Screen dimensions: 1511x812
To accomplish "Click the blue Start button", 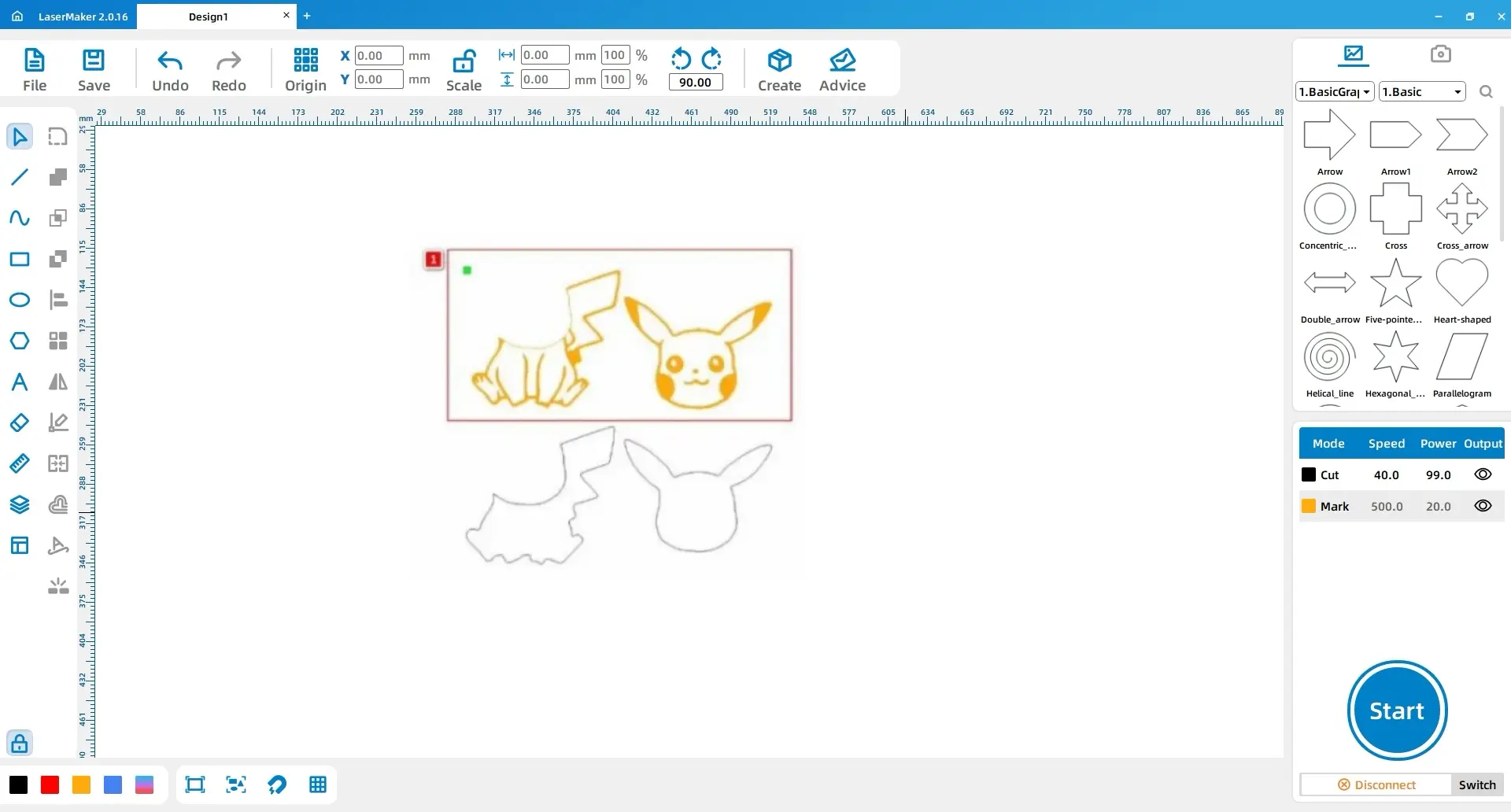I will (x=1397, y=710).
